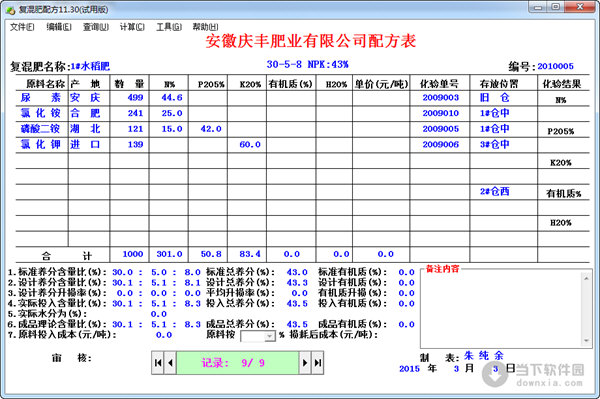Open the 帮助(H) menu

(205, 27)
